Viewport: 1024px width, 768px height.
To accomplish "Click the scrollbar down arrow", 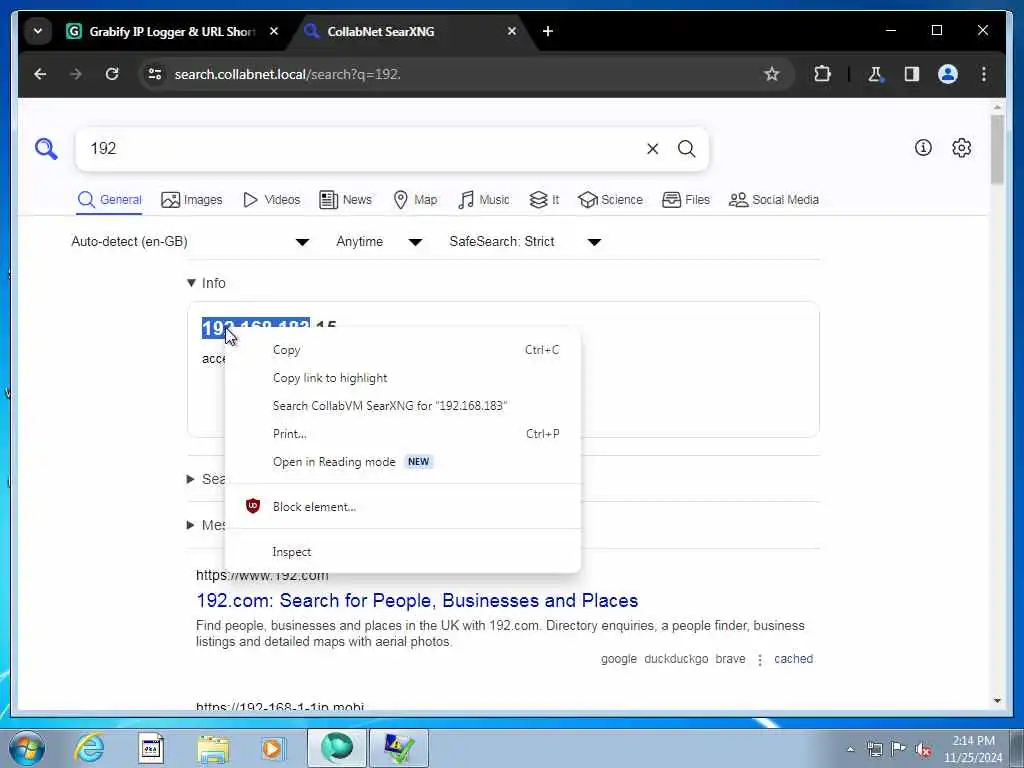I will click(997, 701).
